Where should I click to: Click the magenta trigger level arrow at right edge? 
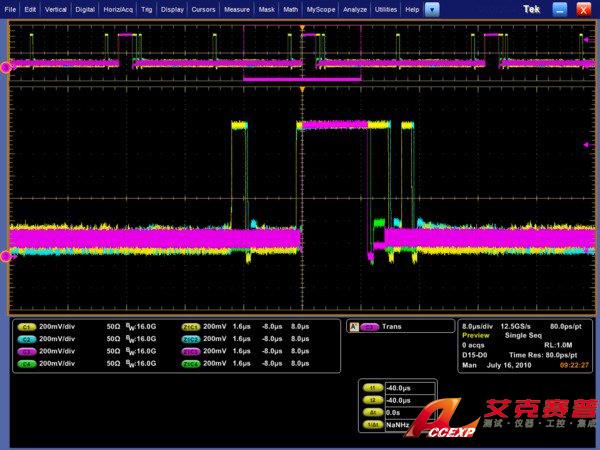coord(586,144)
